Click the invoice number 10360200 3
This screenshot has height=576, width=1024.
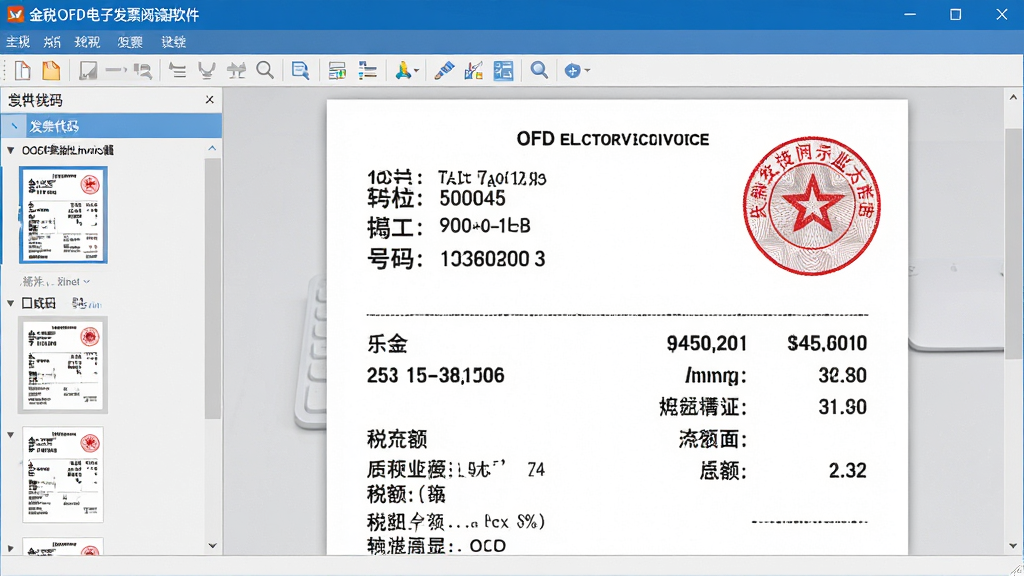coord(492,259)
